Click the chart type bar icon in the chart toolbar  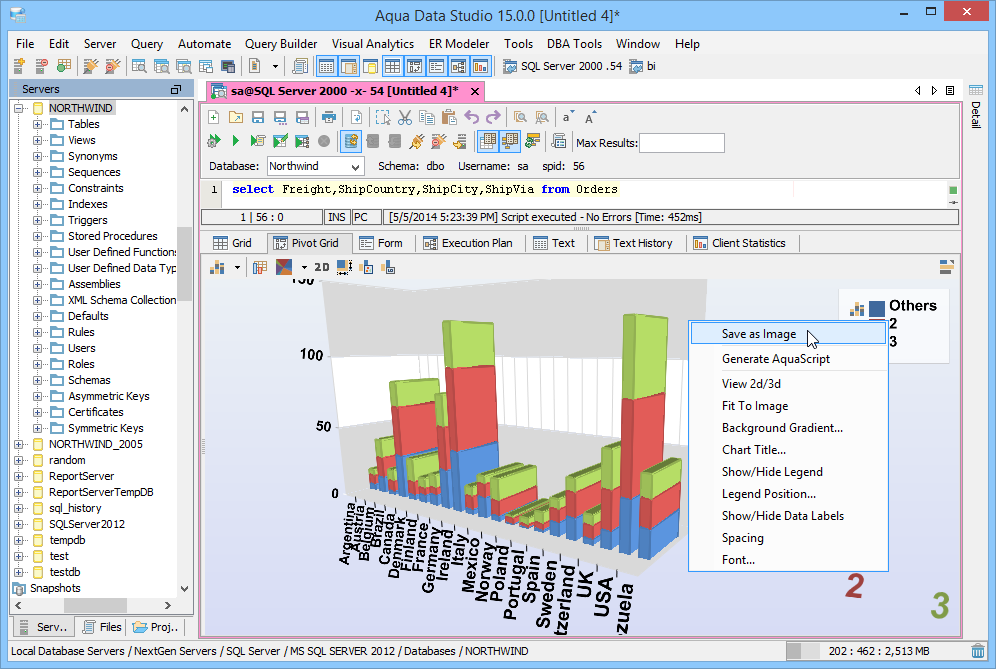click(x=217, y=267)
